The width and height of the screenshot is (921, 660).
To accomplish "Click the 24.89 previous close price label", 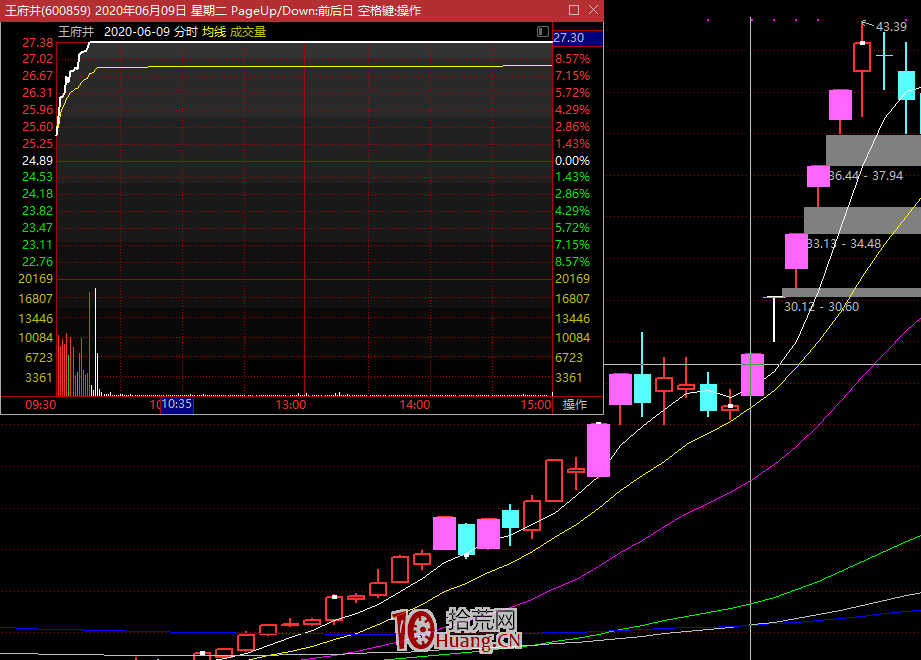I will coord(37,161).
